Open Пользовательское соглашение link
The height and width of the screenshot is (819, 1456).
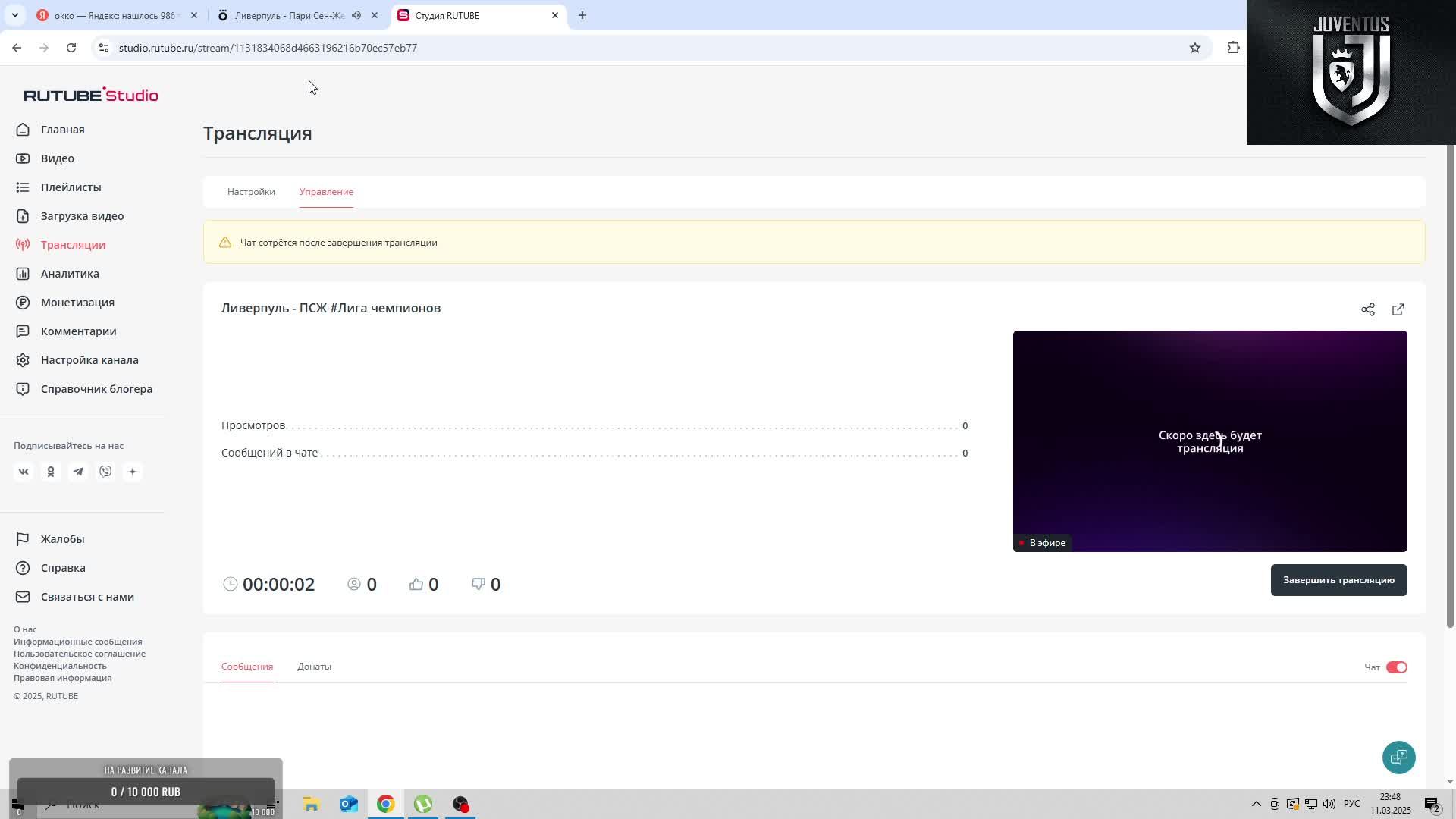pyautogui.click(x=80, y=654)
